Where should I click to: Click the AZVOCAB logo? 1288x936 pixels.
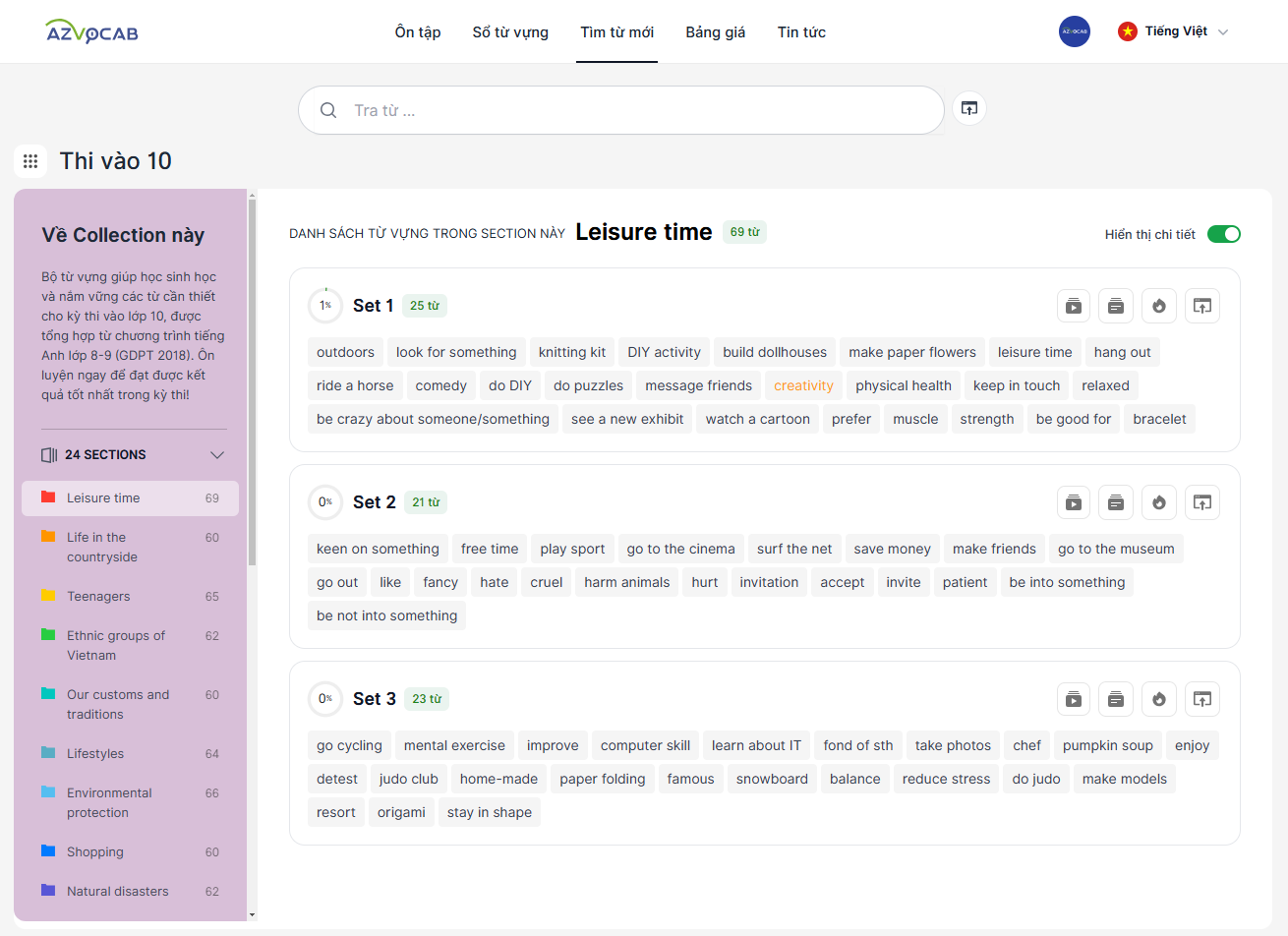pos(91,31)
